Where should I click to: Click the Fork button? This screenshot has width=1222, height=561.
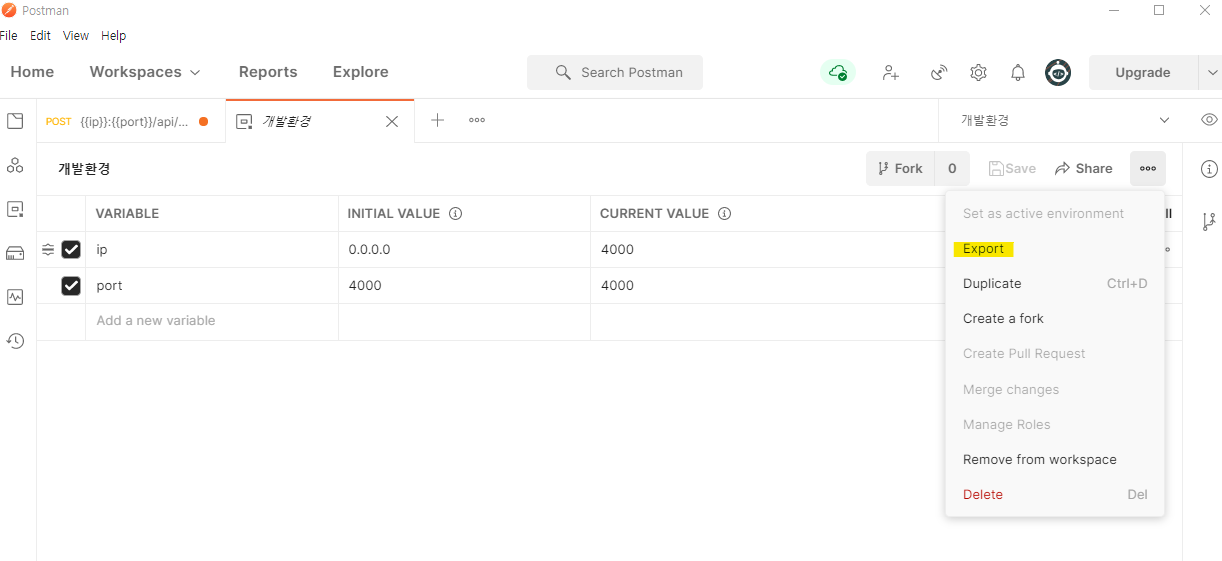coord(900,169)
